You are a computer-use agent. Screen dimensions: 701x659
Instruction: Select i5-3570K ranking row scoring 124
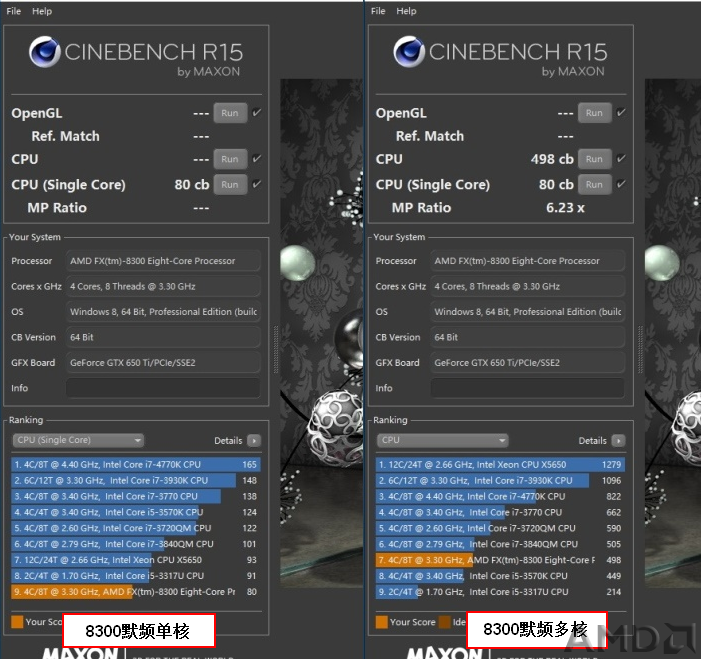[135, 512]
